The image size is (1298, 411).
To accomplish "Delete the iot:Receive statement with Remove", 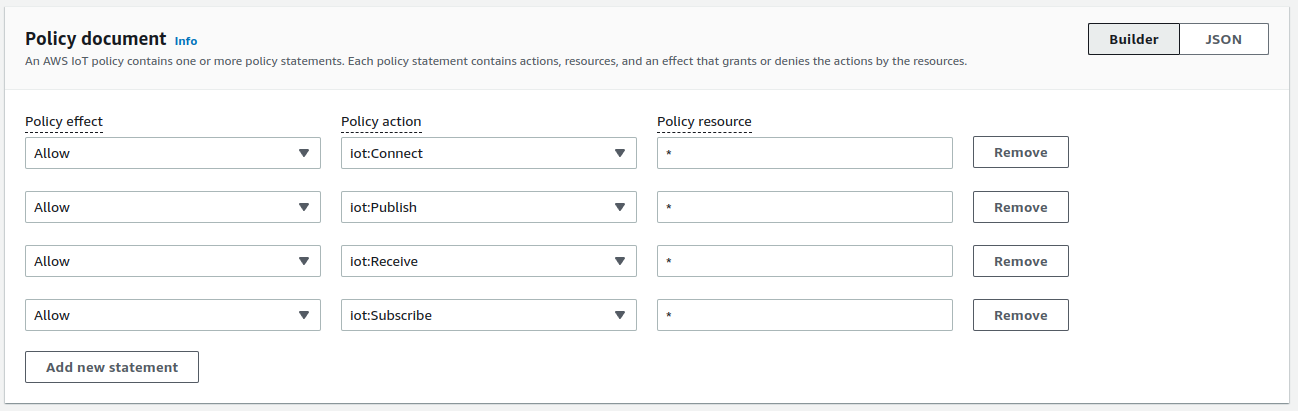I will click(x=1020, y=261).
